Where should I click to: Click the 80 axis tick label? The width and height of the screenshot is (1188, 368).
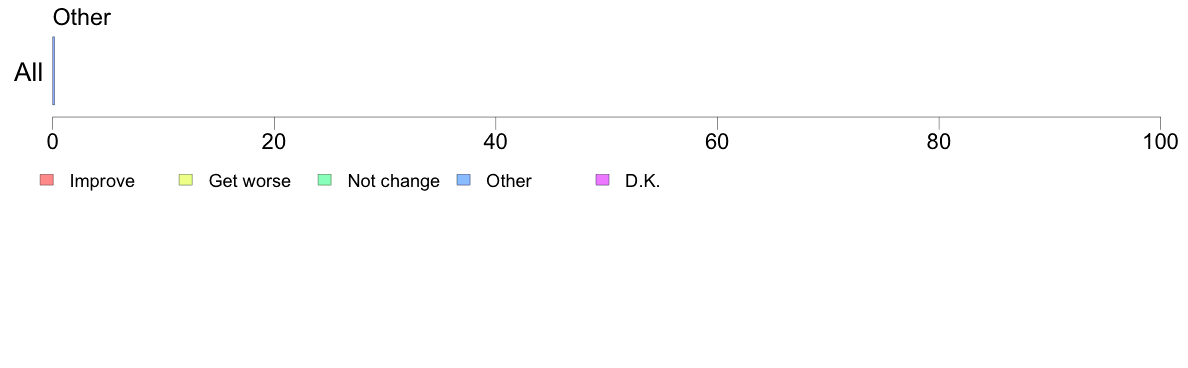click(x=939, y=142)
